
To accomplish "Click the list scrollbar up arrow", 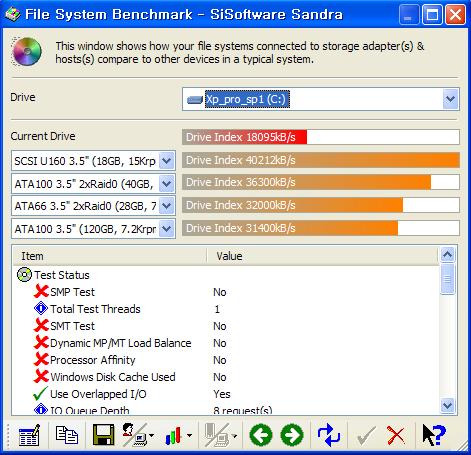I will click(x=447, y=255).
